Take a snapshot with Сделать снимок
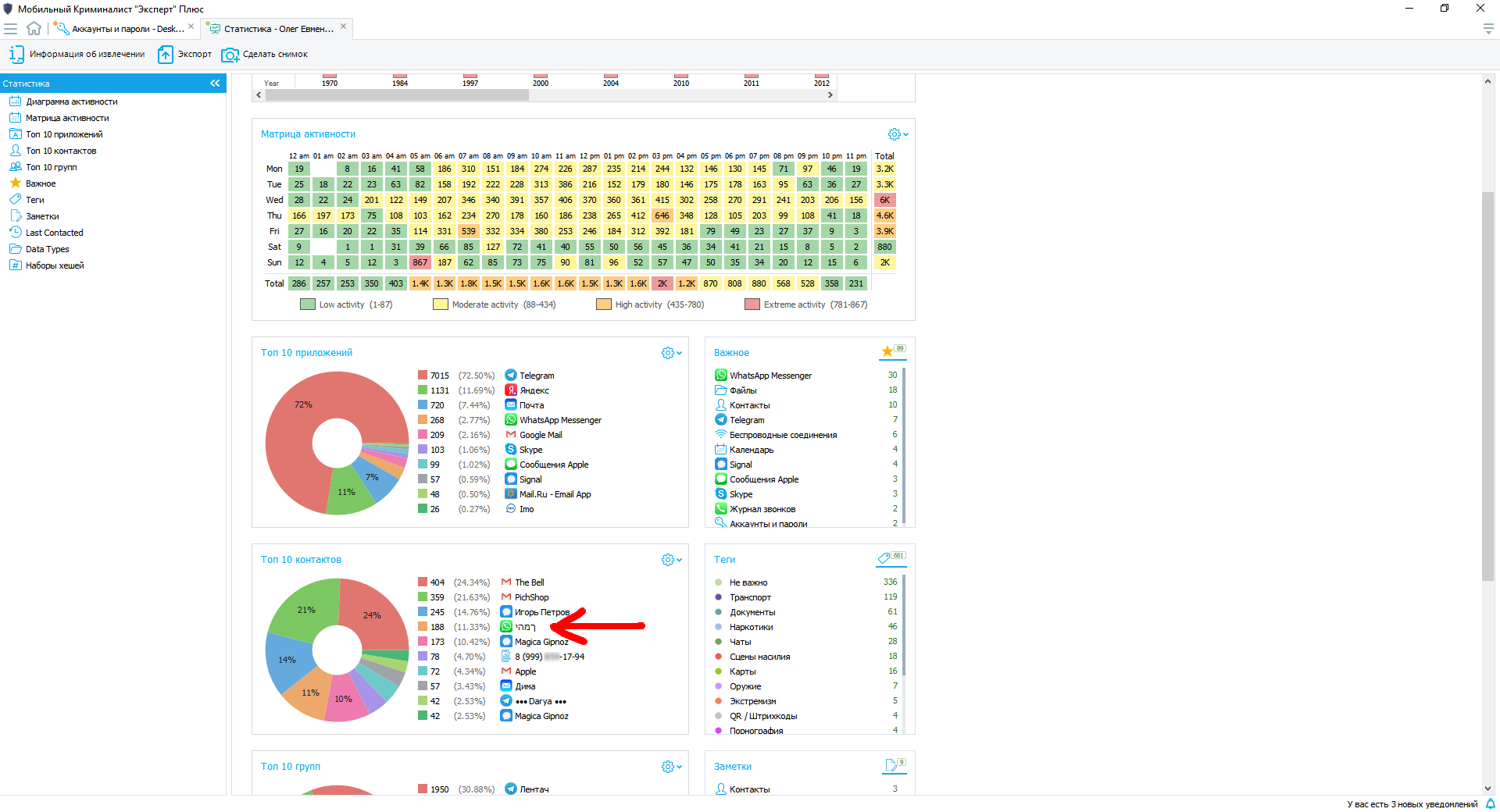The height and width of the screenshot is (812, 1500). tap(265, 55)
